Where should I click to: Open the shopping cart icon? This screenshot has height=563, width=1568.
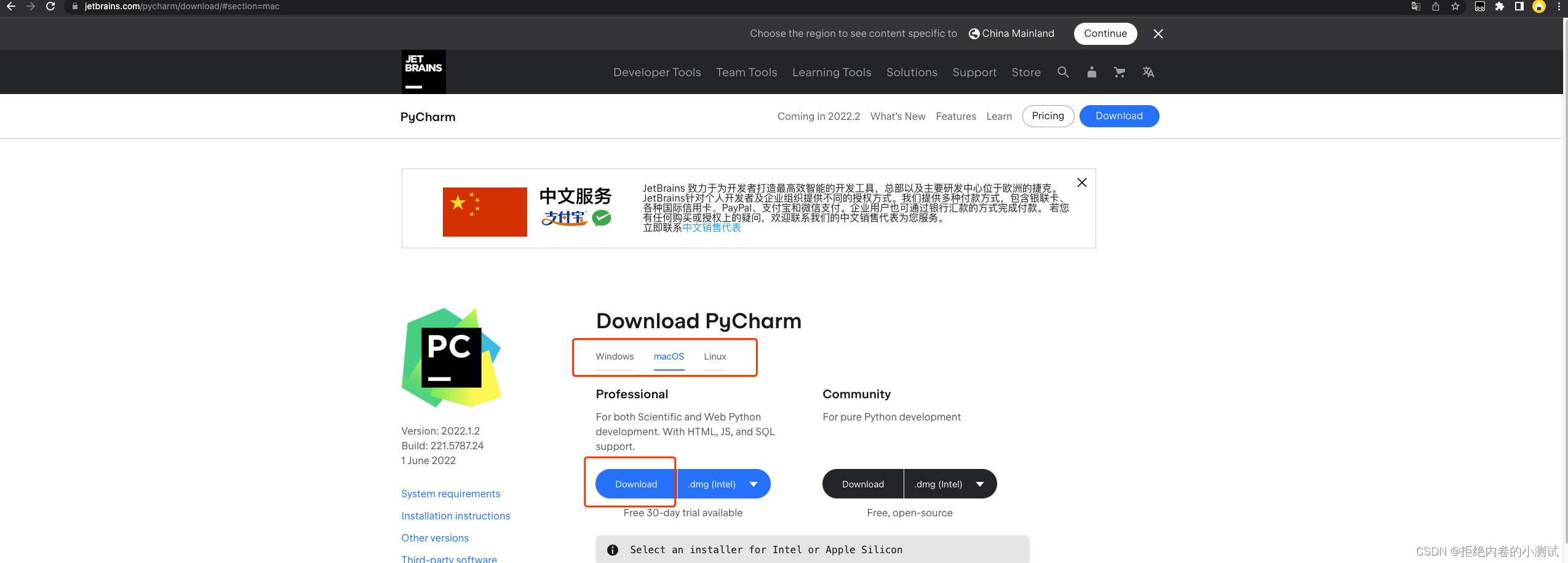tap(1120, 72)
